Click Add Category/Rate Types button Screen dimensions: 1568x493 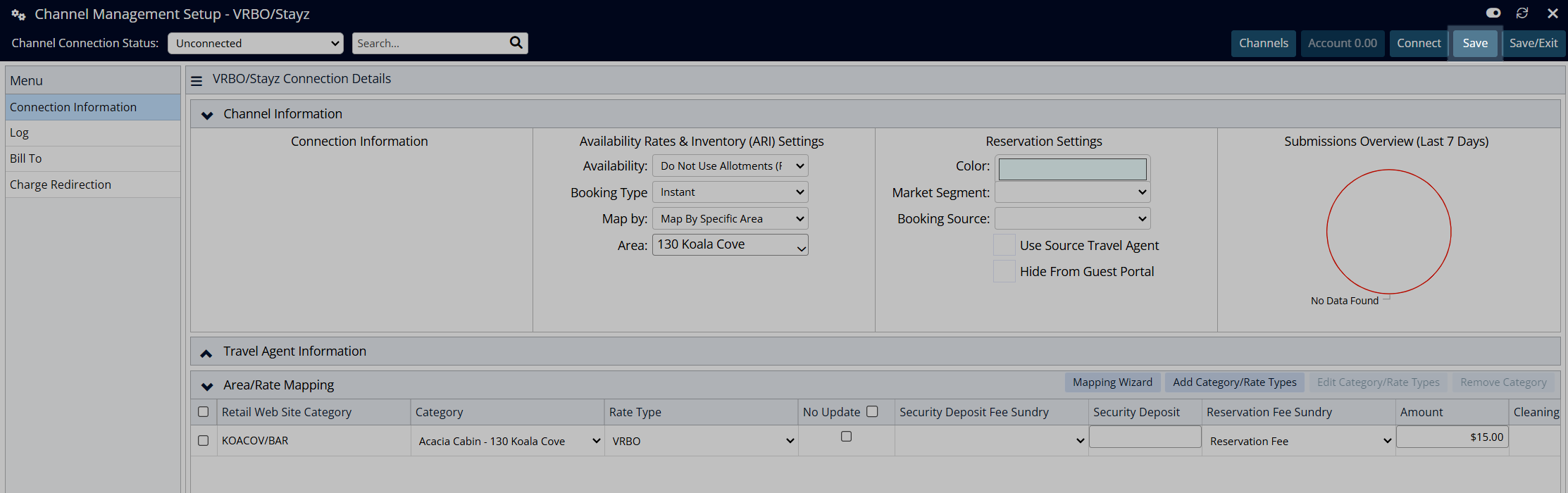(x=1234, y=382)
